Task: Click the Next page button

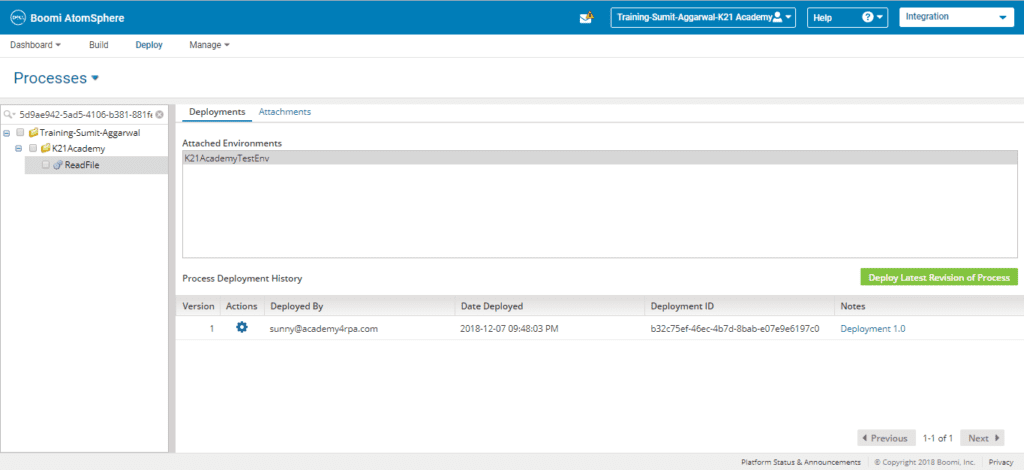Action: [x=982, y=438]
